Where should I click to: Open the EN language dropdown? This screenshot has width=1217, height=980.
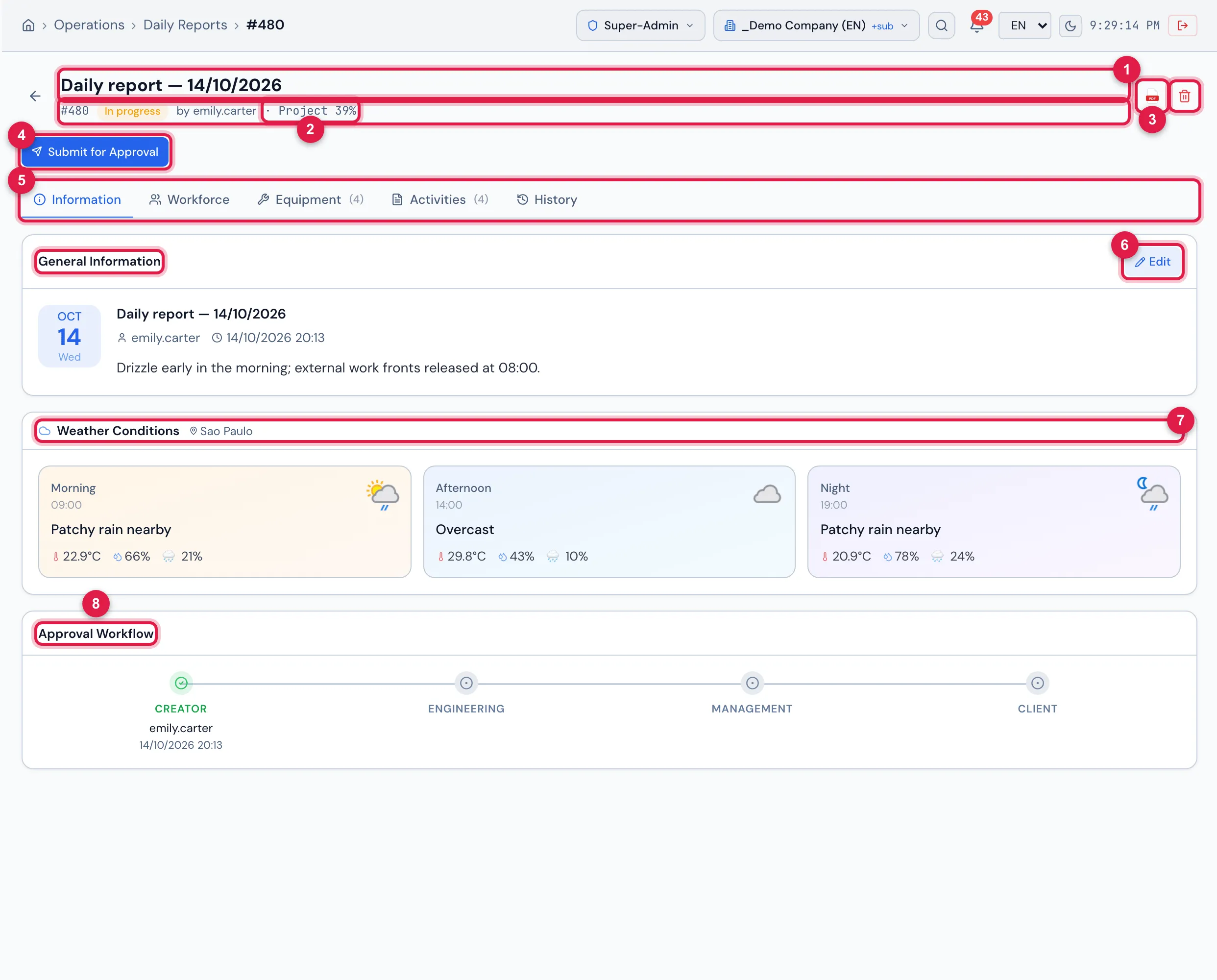[1024, 25]
